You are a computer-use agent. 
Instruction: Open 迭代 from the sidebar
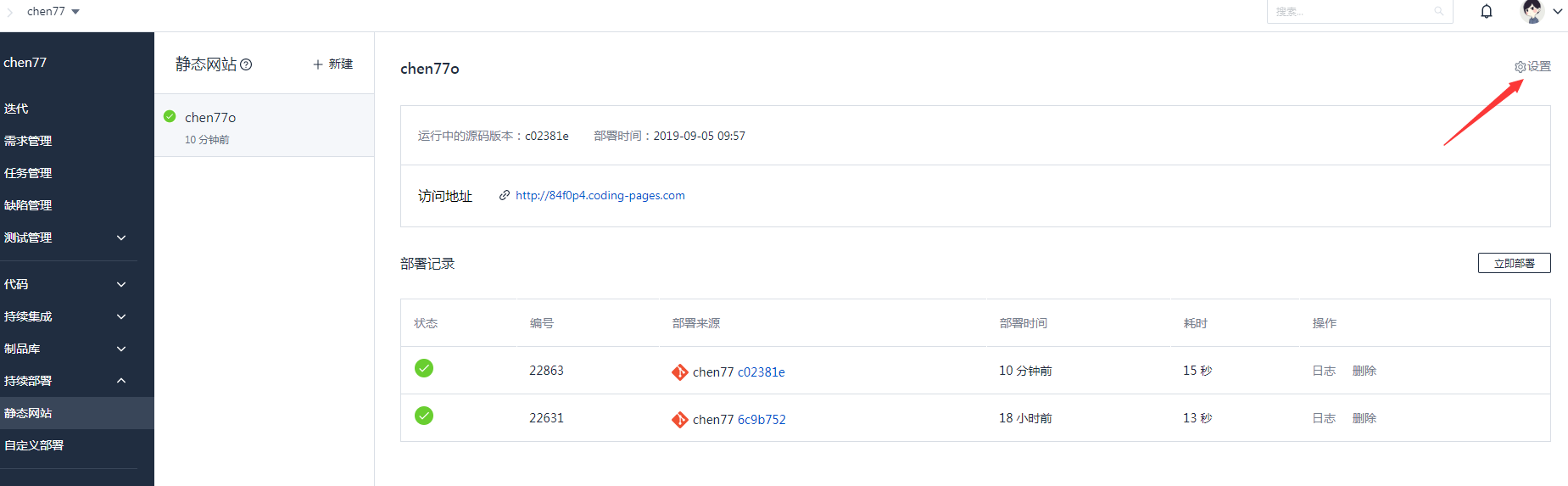coord(16,109)
